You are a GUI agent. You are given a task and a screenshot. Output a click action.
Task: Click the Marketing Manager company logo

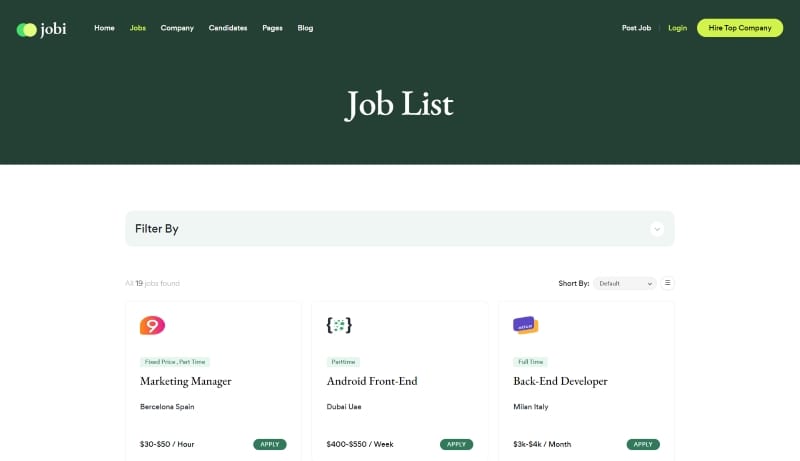coord(153,325)
